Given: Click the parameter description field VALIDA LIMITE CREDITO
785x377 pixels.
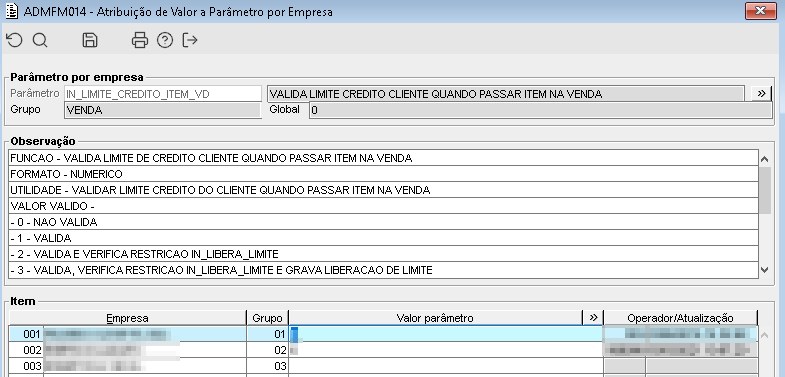Looking at the screenshot, I should [x=506, y=94].
